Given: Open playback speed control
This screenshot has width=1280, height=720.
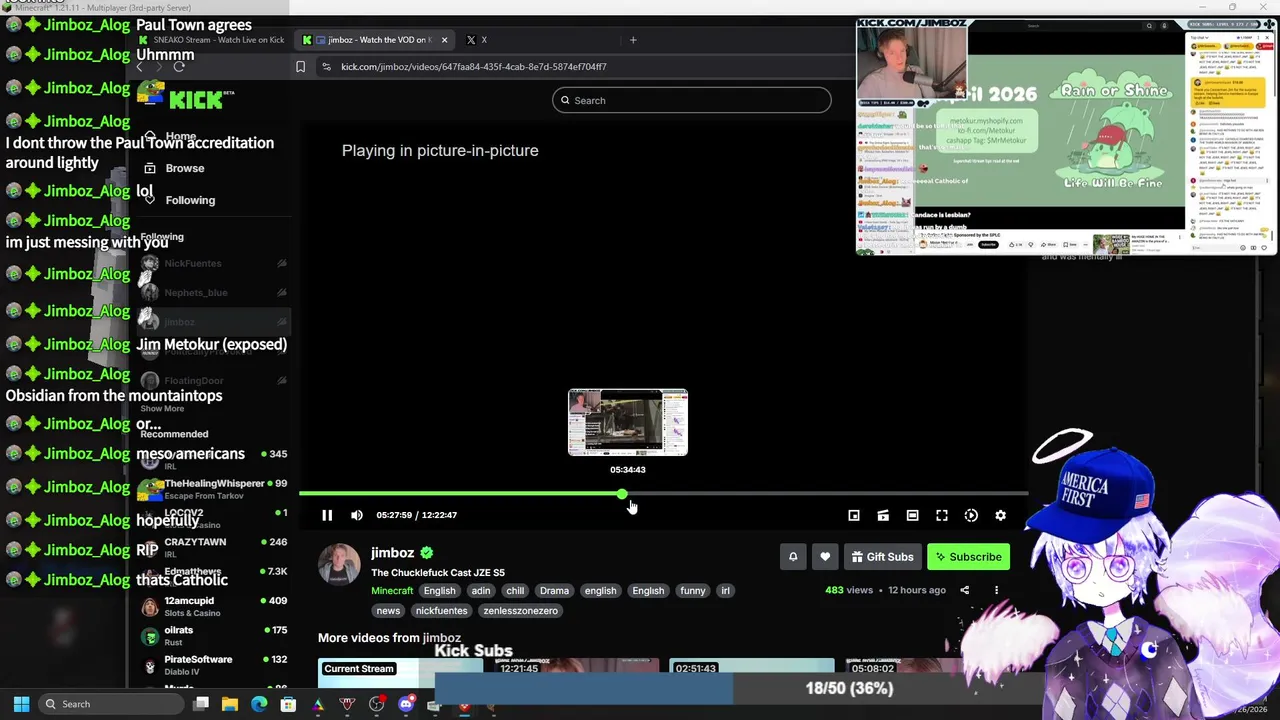Looking at the screenshot, I should click(971, 515).
